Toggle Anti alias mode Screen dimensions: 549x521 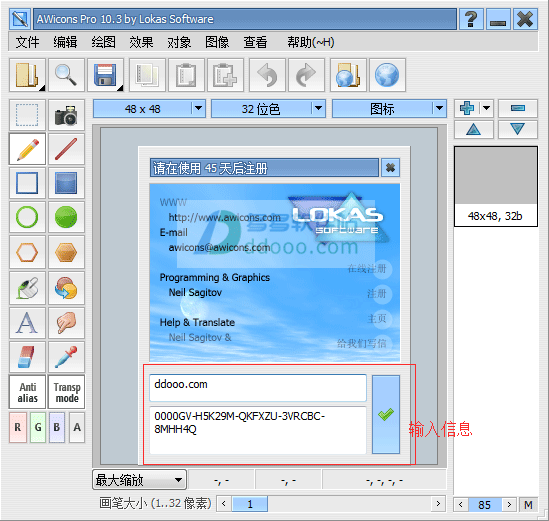coord(27,392)
